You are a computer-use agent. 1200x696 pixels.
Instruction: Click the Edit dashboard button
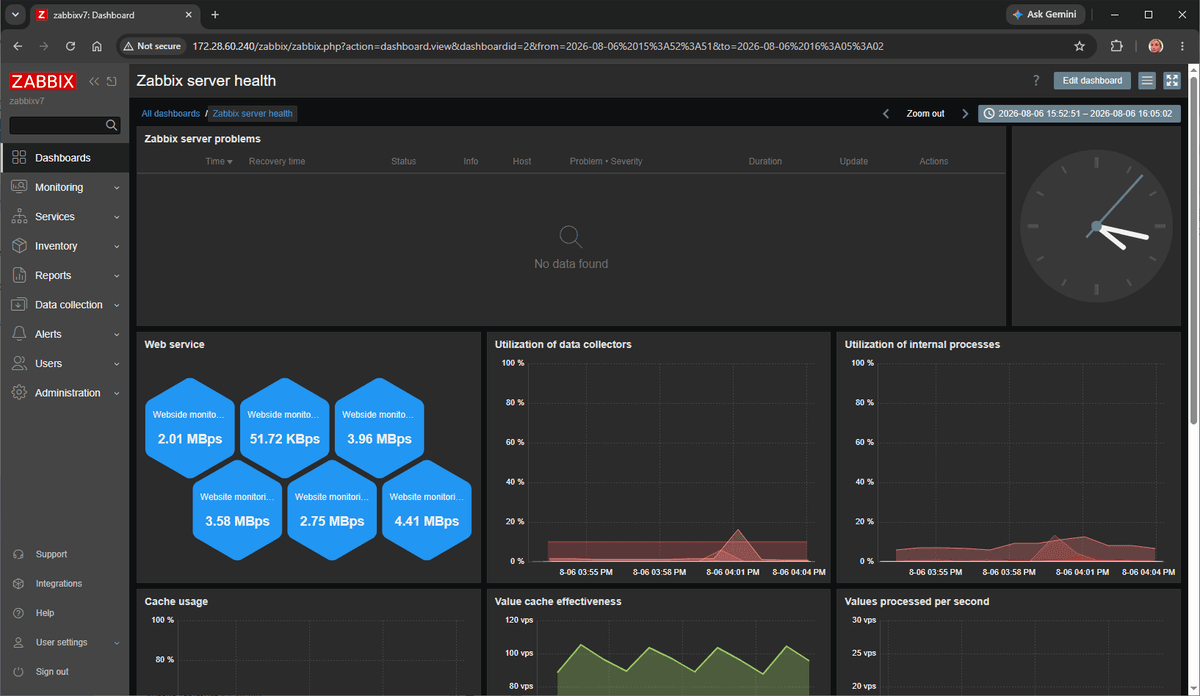tap(1092, 81)
